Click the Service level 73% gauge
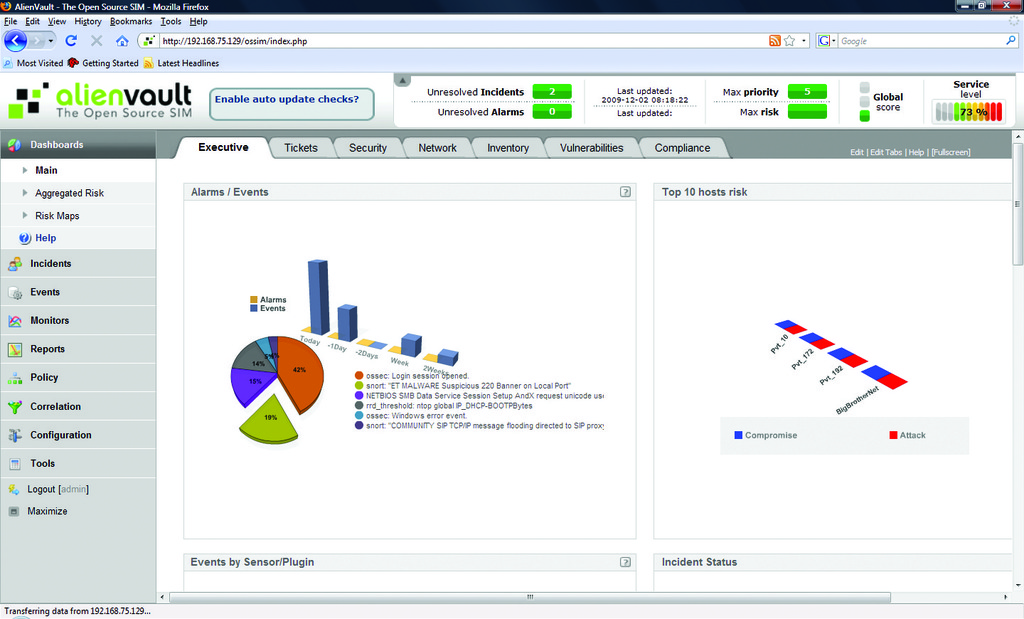1024x619 pixels. point(968,112)
